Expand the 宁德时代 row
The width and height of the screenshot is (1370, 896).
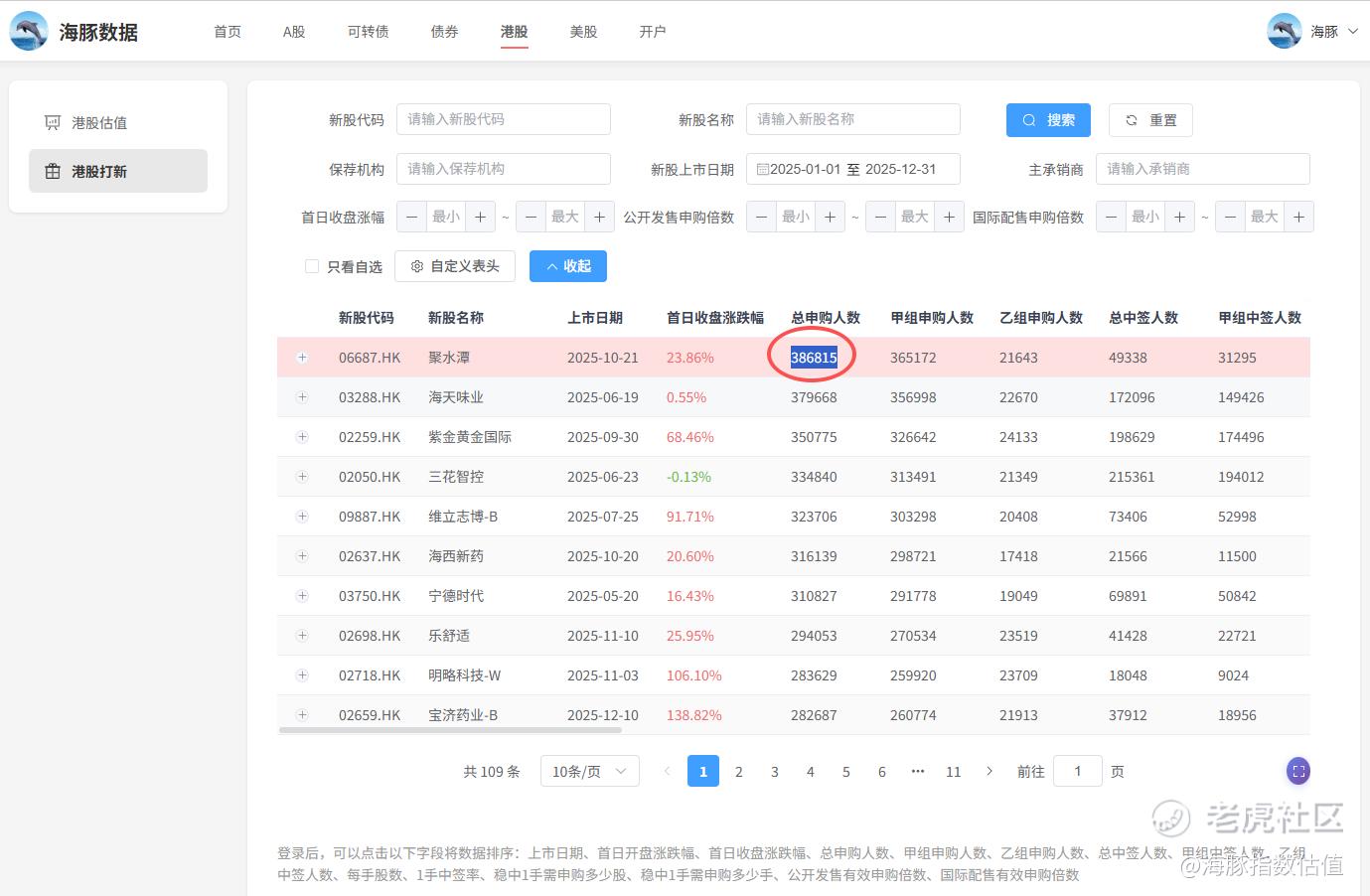coord(302,596)
